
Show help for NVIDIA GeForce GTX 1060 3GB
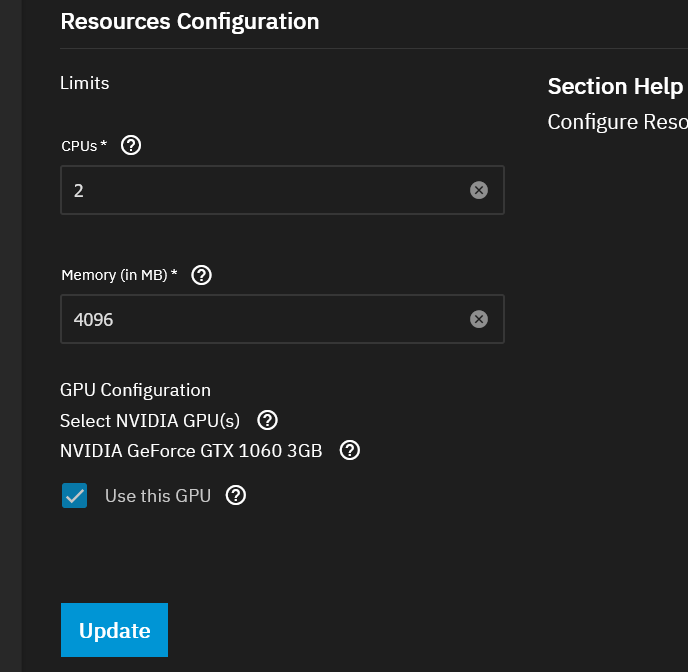pyautogui.click(x=350, y=450)
